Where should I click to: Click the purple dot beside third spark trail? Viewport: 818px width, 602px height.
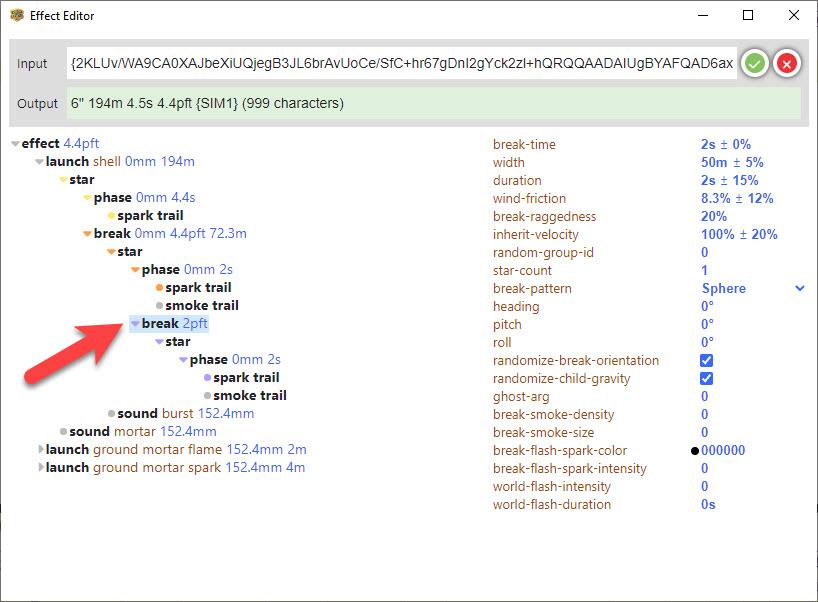coord(207,378)
